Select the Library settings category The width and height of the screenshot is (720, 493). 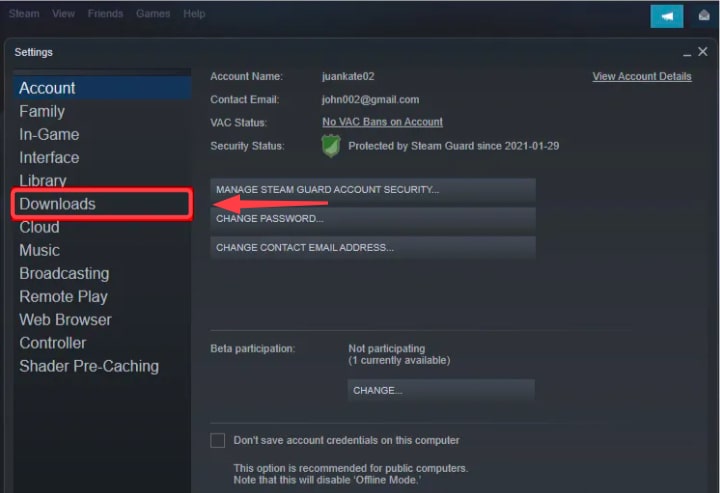tap(102, 180)
